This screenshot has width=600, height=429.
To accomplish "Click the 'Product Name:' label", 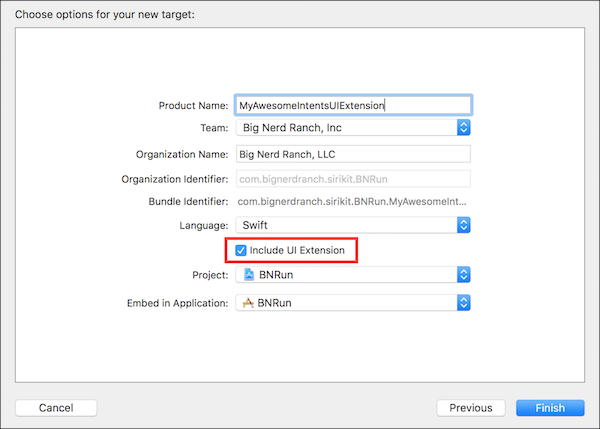I will click(x=193, y=106).
